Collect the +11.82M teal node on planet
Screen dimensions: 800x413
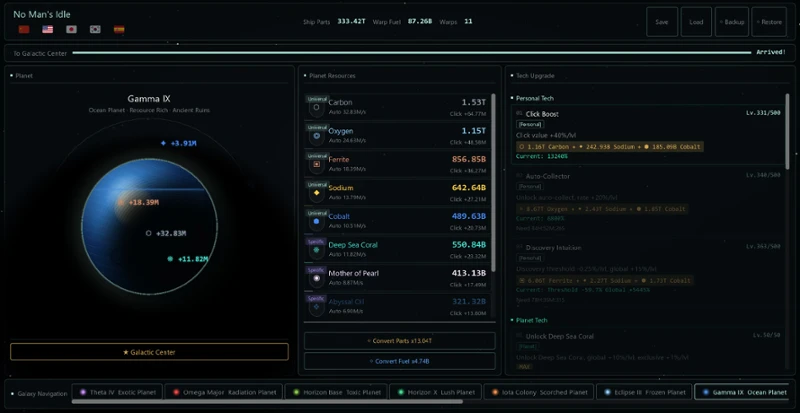coord(188,259)
